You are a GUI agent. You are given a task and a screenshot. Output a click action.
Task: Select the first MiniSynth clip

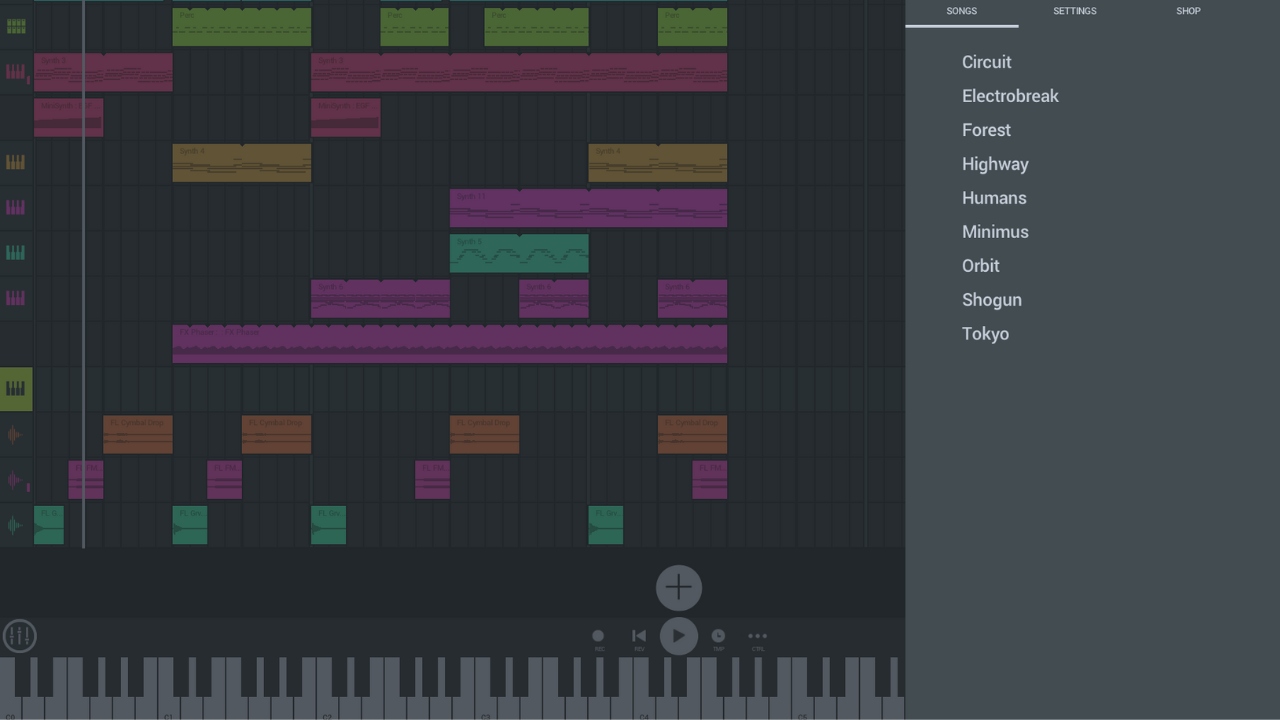tap(69, 117)
